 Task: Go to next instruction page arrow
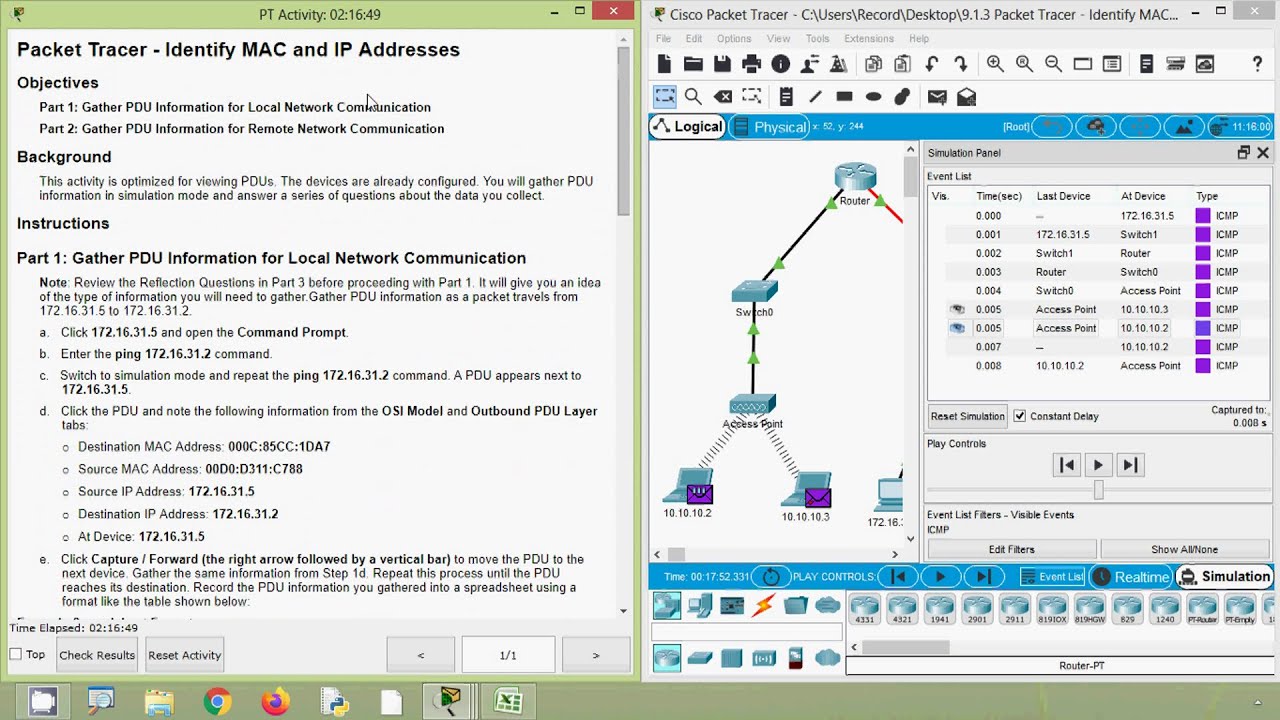[595, 655]
